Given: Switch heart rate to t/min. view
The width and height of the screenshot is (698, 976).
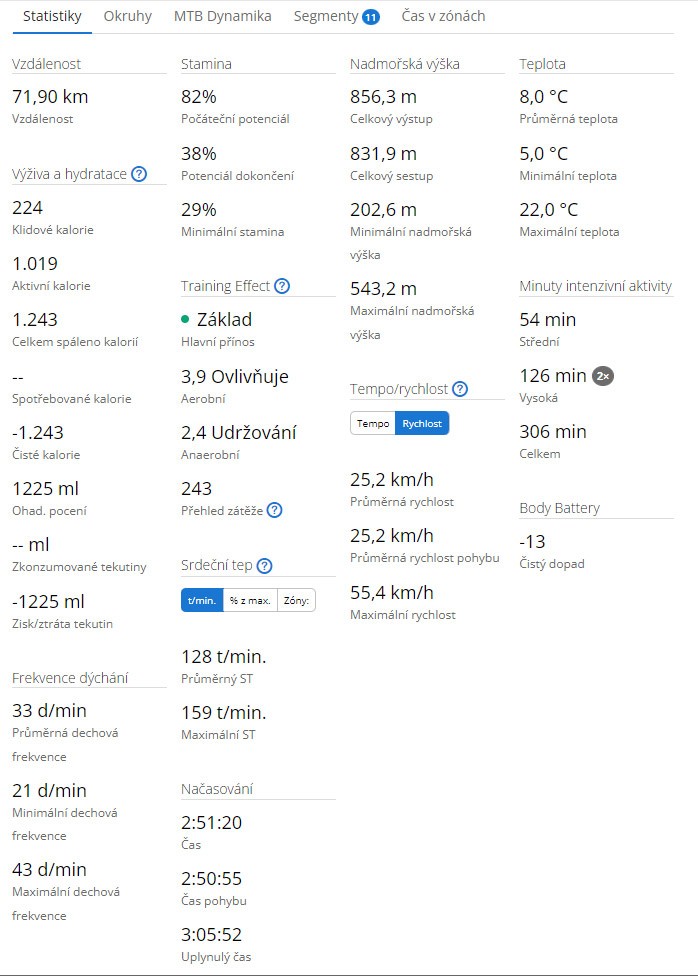Looking at the screenshot, I should (201, 600).
